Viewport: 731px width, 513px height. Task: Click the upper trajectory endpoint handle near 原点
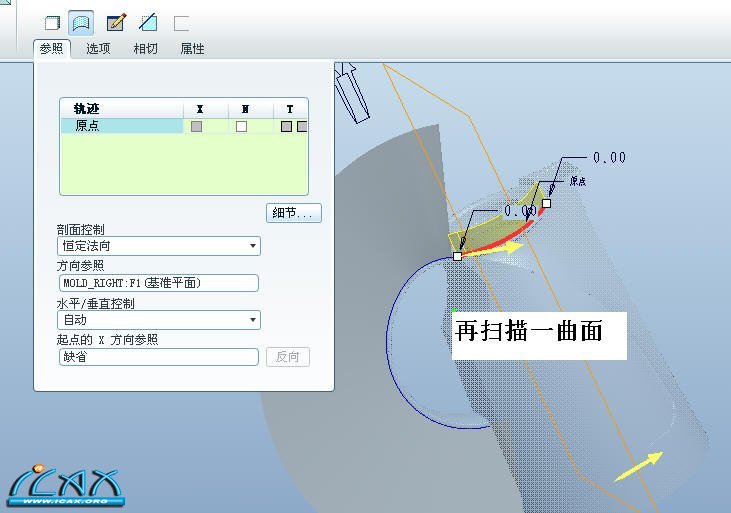click(546, 203)
